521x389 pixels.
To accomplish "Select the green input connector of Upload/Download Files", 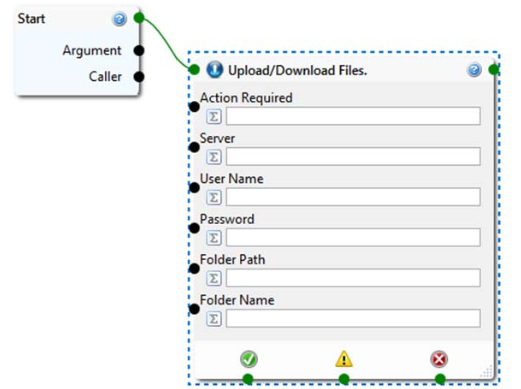I will [194, 70].
